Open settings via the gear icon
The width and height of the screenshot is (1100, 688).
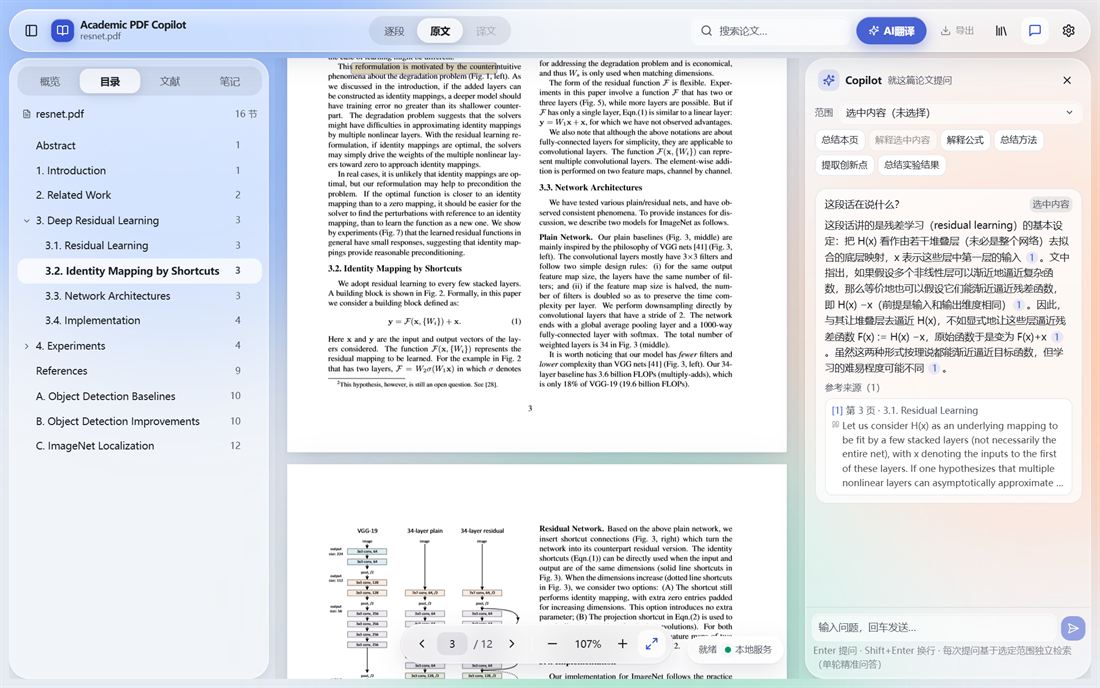1068,31
